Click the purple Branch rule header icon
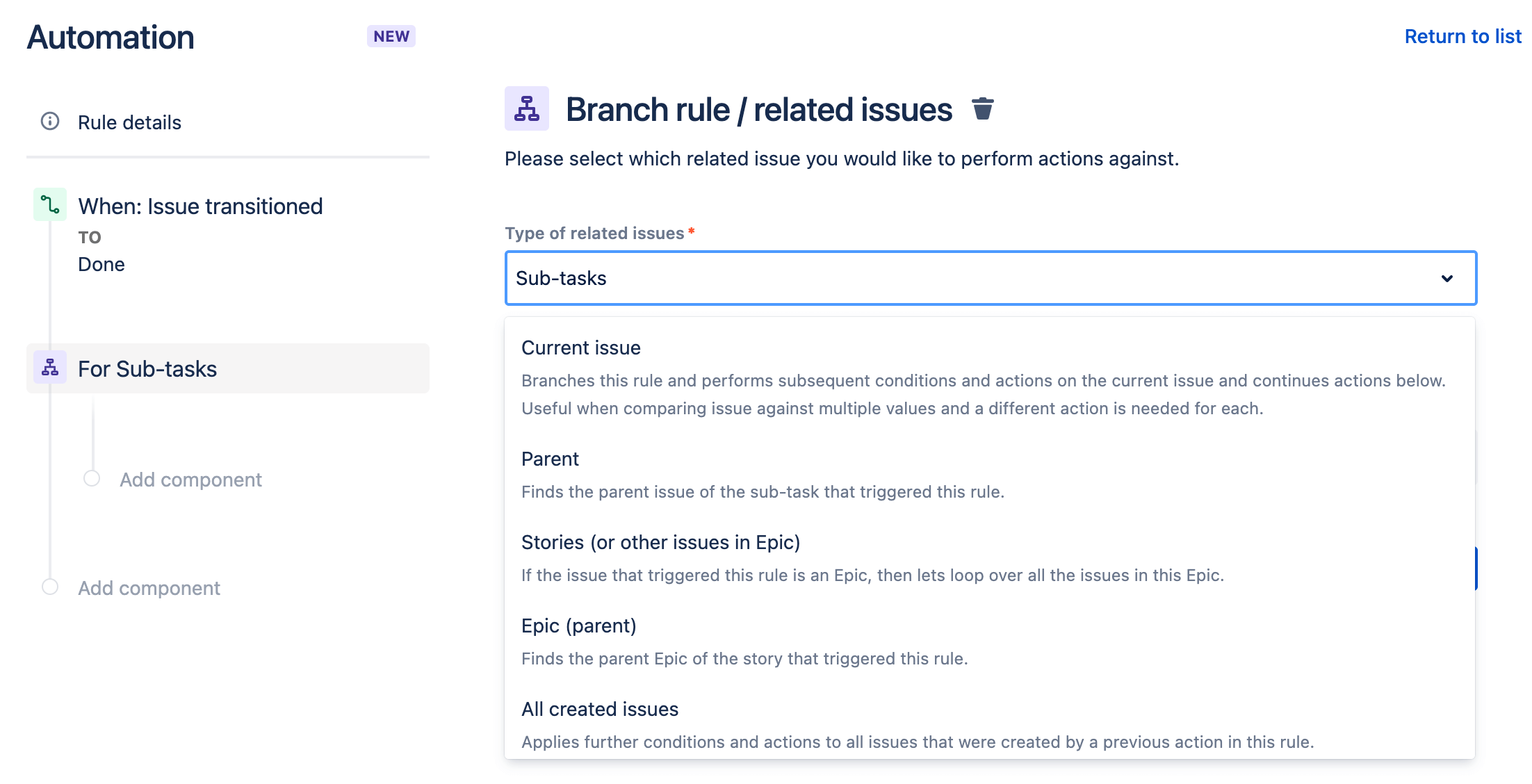The image size is (1532, 784). pos(527,108)
